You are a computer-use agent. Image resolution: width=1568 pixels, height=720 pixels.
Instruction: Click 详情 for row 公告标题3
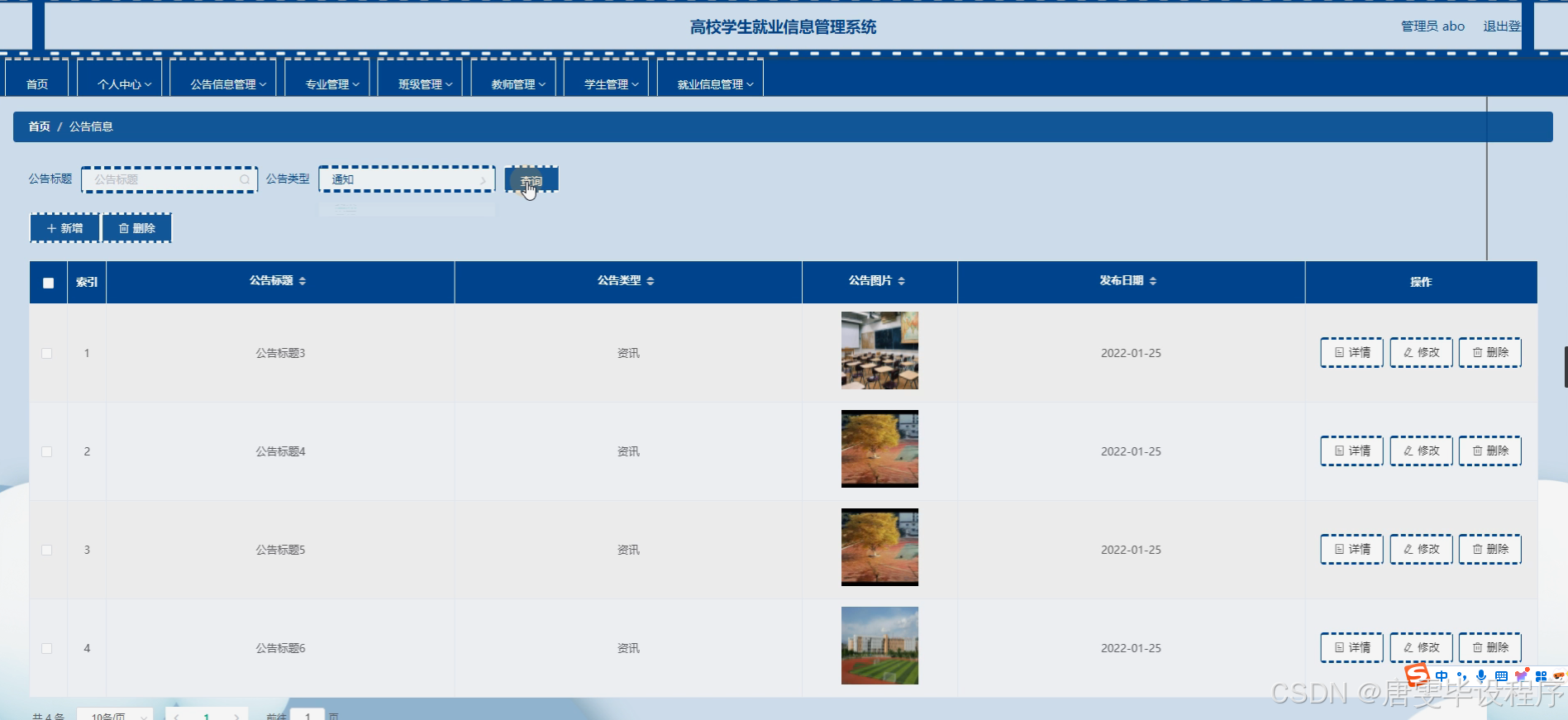[x=1352, y=352]
